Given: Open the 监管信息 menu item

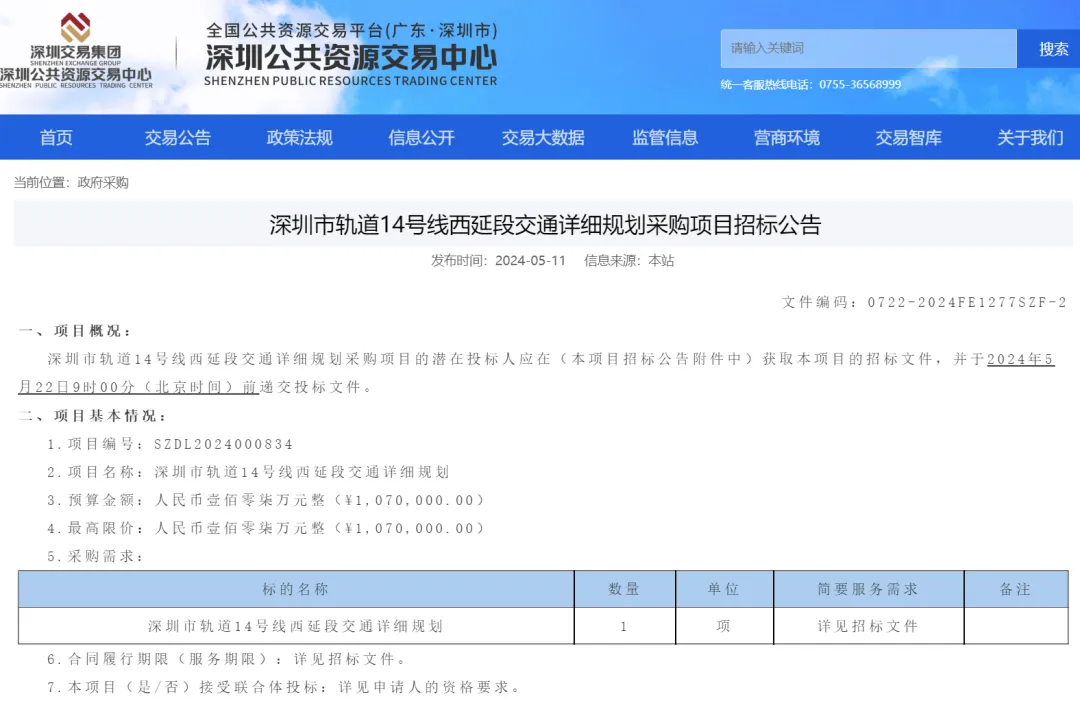Looking at the screenshot, I should click(665, 138).
